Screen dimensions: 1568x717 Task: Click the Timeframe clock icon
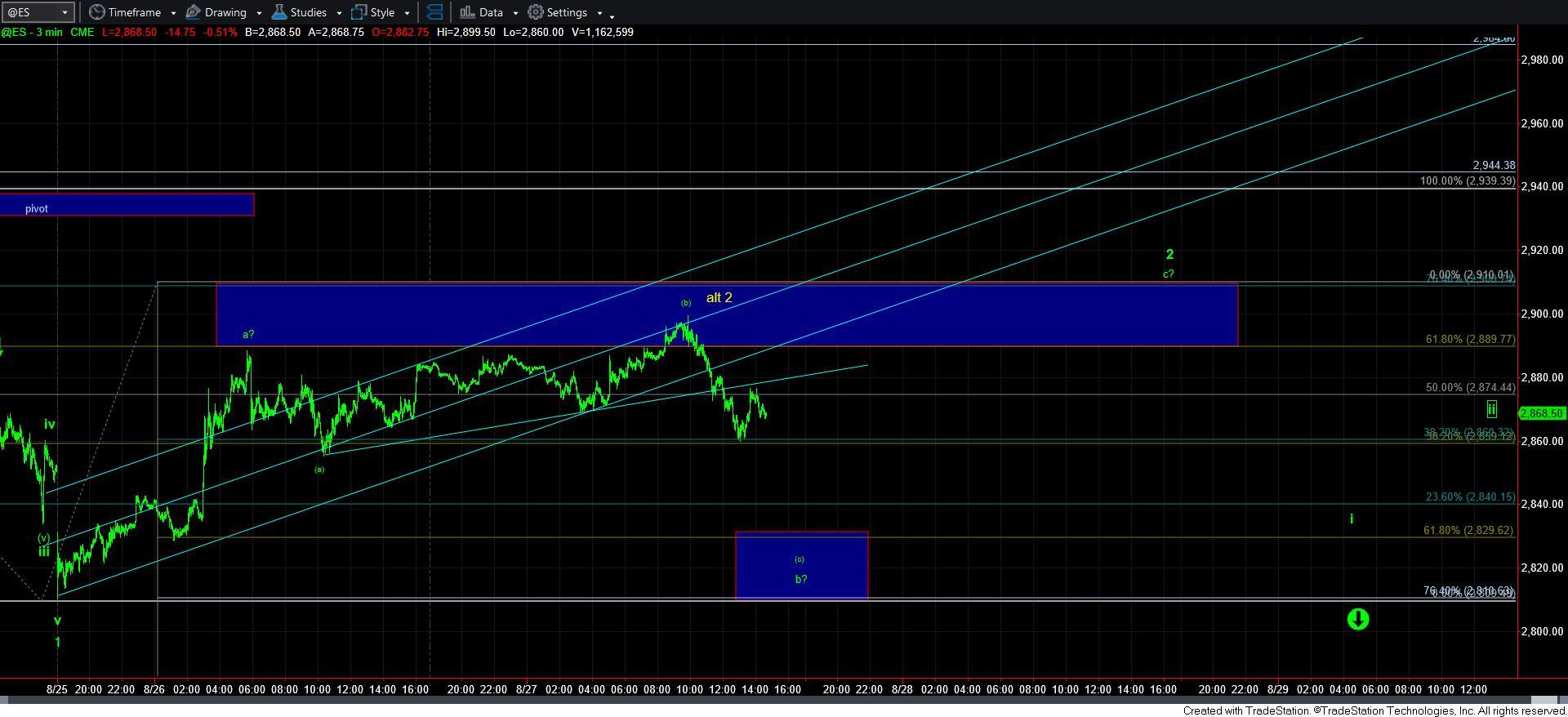pos(96,12)
